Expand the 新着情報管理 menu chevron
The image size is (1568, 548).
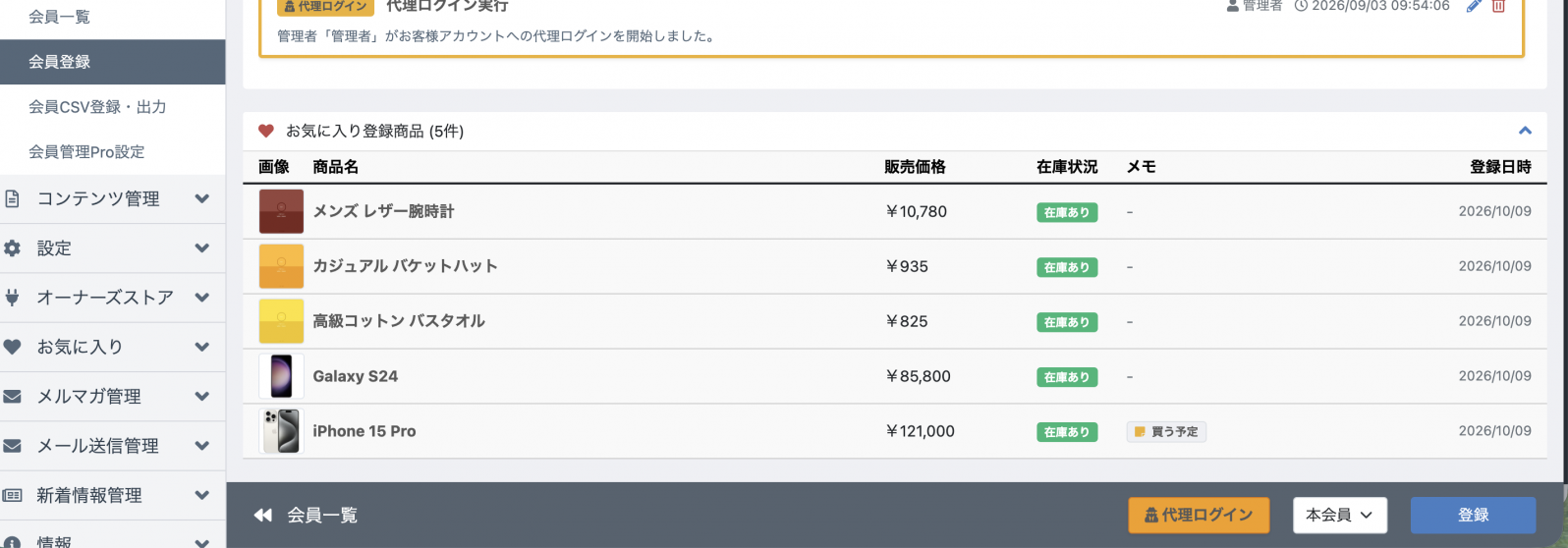pos(202,496)
